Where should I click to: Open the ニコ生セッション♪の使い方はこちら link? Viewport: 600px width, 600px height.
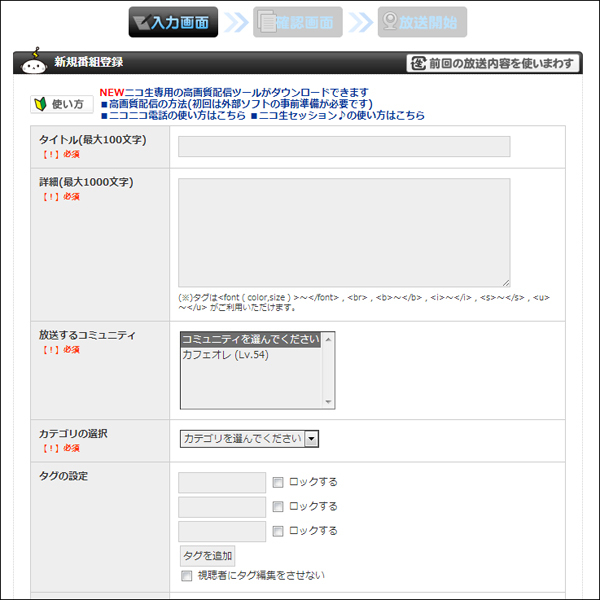[341, 116]
